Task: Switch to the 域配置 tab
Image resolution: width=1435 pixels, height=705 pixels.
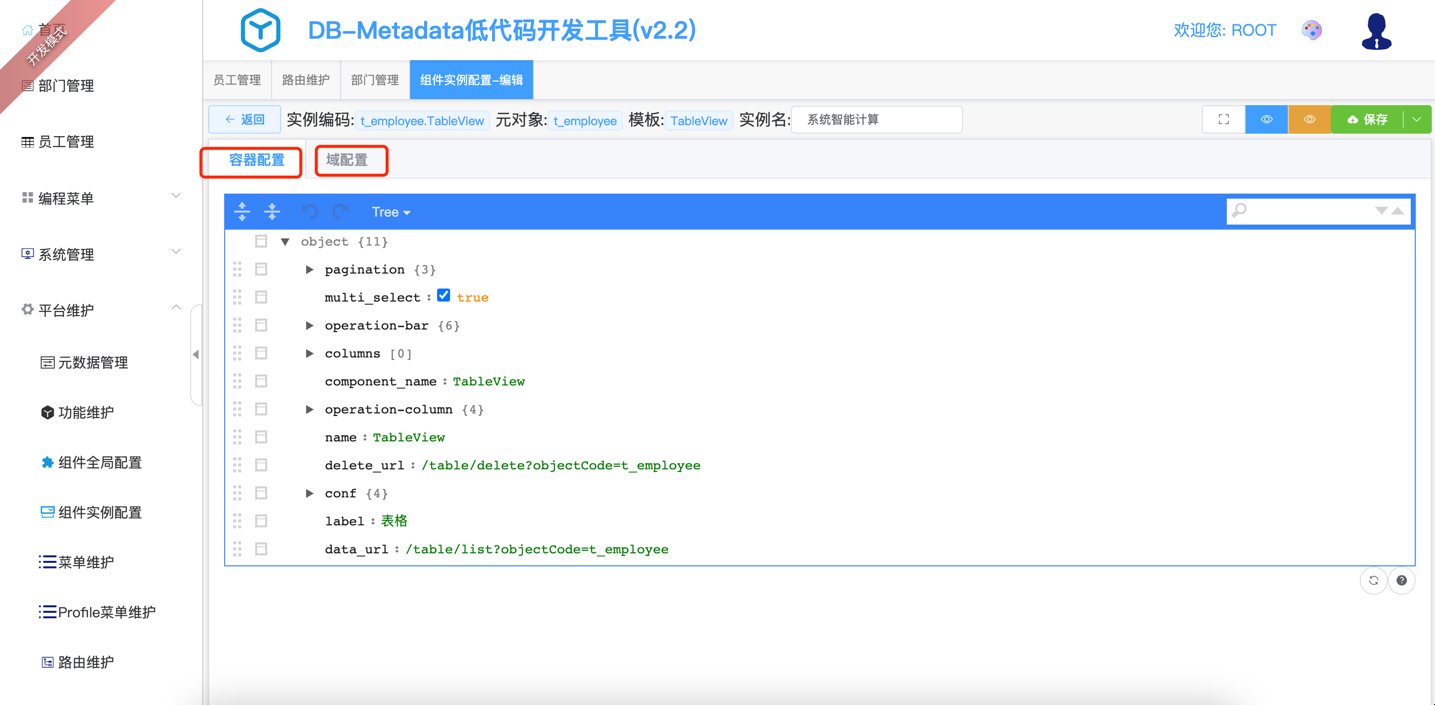Action: point(347,160)
